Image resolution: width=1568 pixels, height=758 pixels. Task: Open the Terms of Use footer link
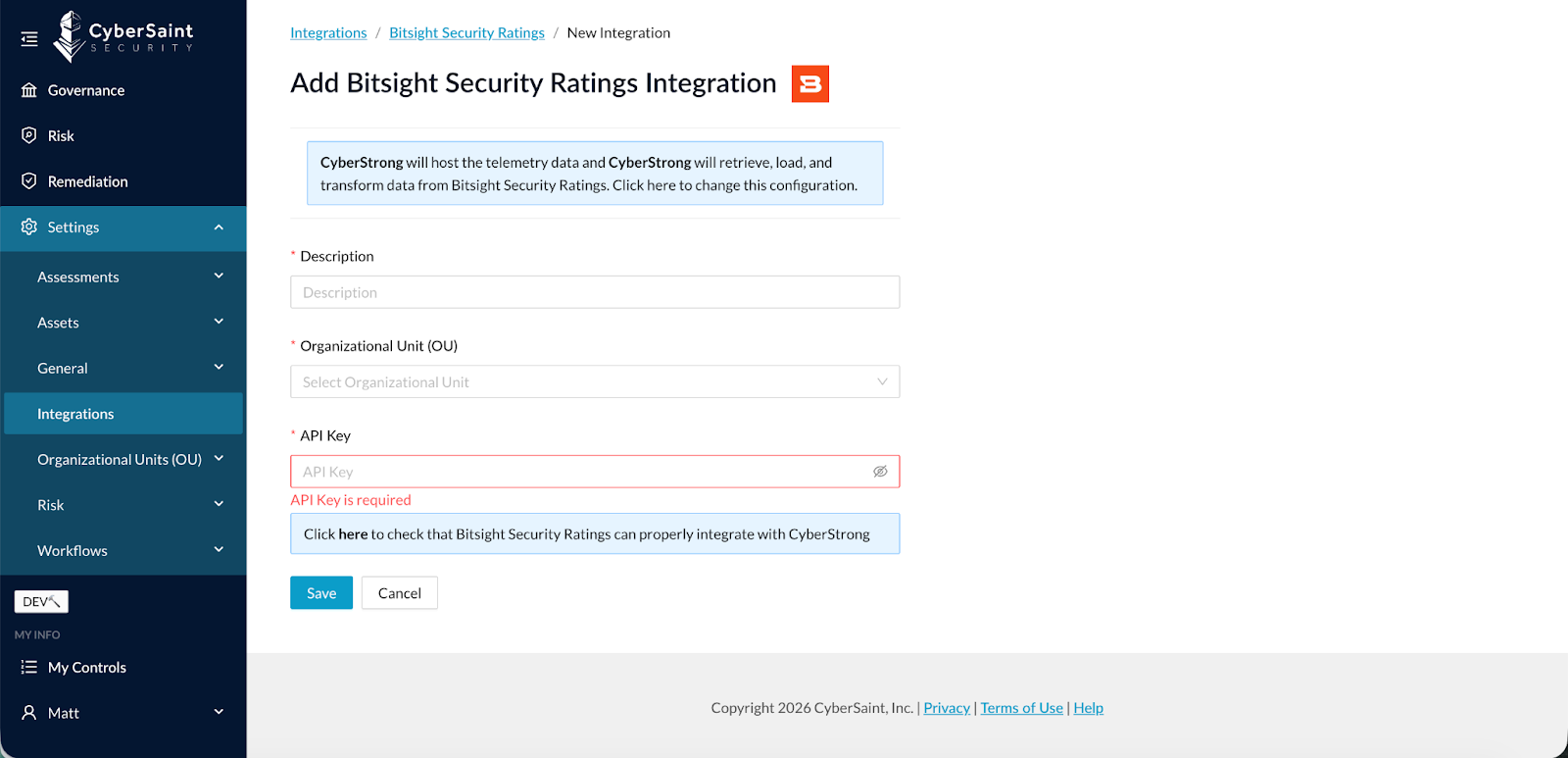point(1021,708)
